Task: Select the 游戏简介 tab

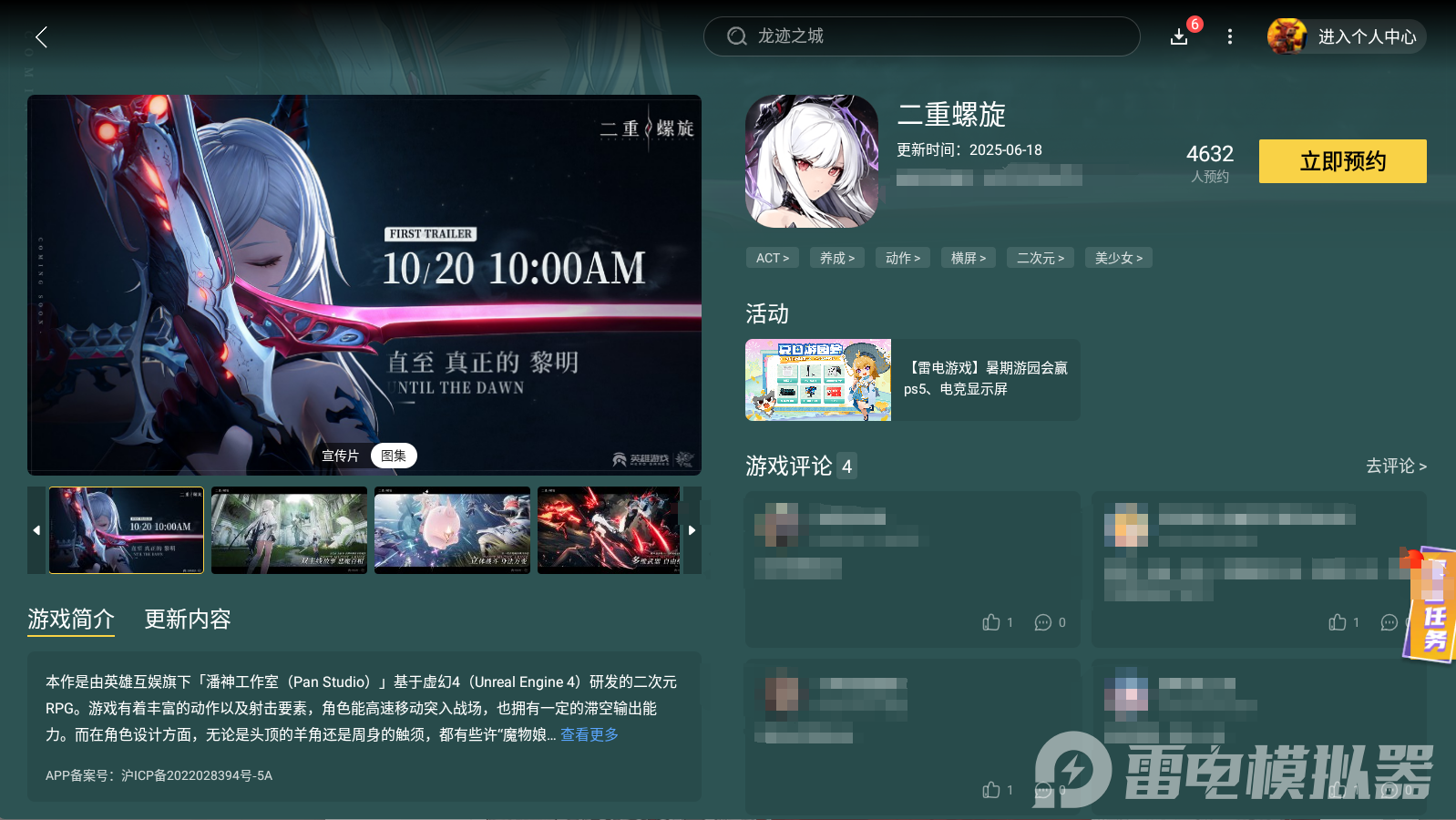Action: 71,620
